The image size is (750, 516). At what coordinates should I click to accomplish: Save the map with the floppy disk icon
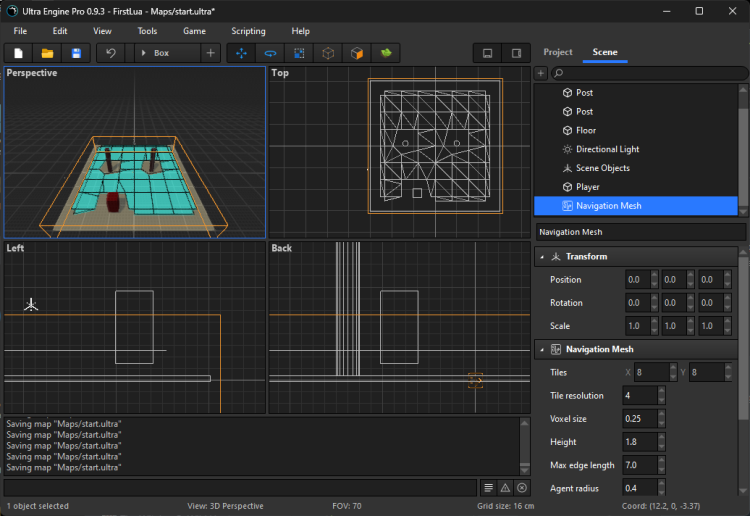click(x=76, y=53)
